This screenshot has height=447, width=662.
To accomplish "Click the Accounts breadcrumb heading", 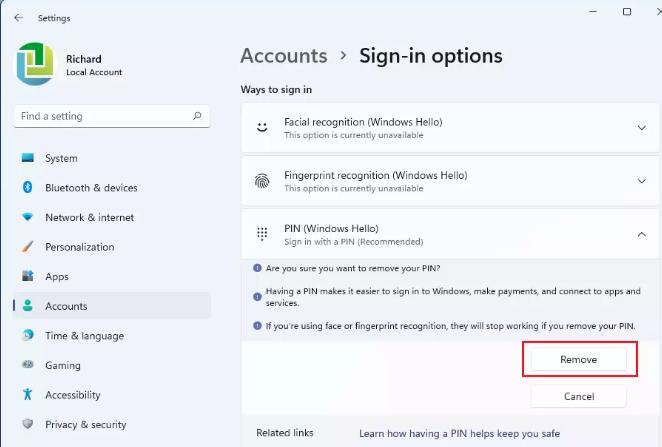I will pos(284,56).
